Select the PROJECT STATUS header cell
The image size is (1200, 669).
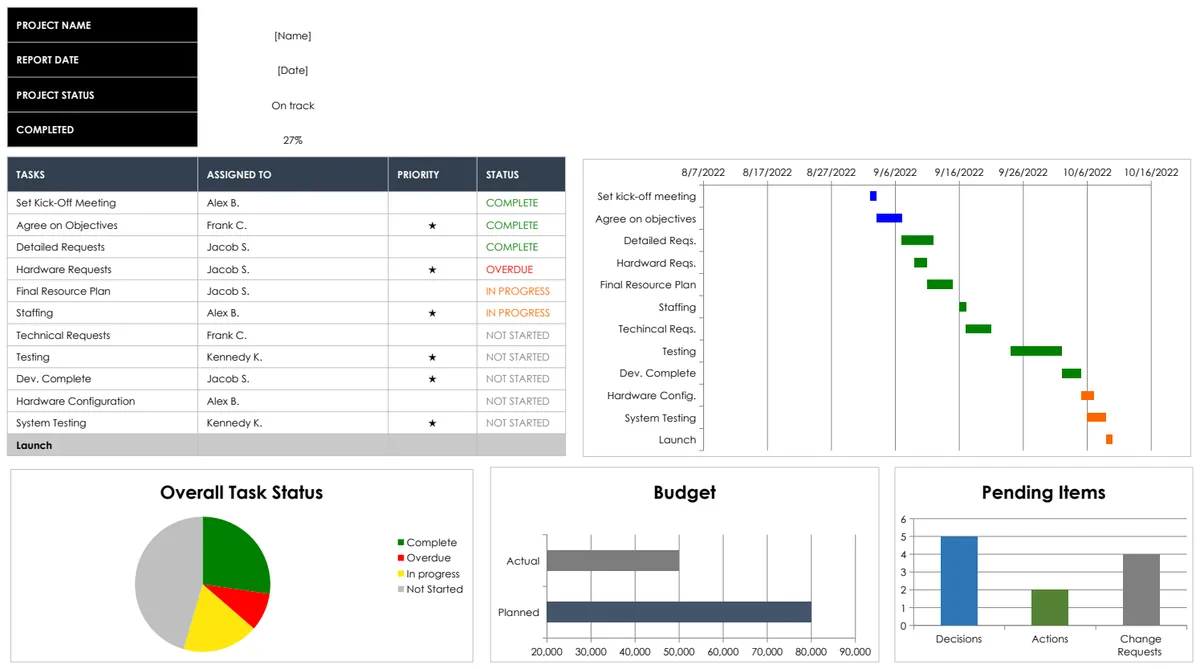pyautogui.click(x=102, y=95)
